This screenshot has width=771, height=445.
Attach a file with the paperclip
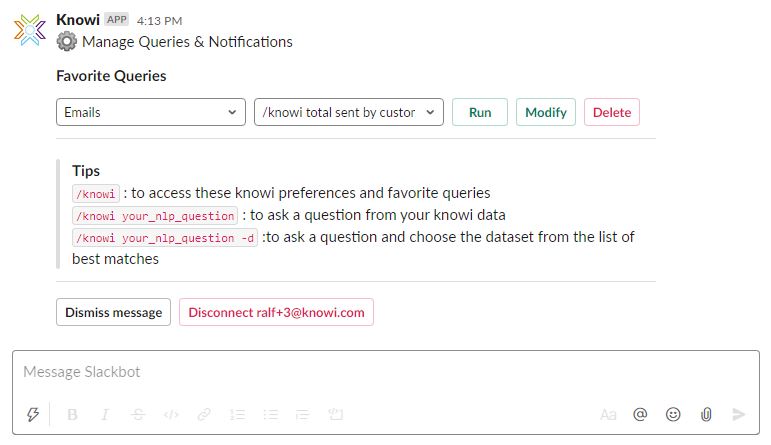706,414
